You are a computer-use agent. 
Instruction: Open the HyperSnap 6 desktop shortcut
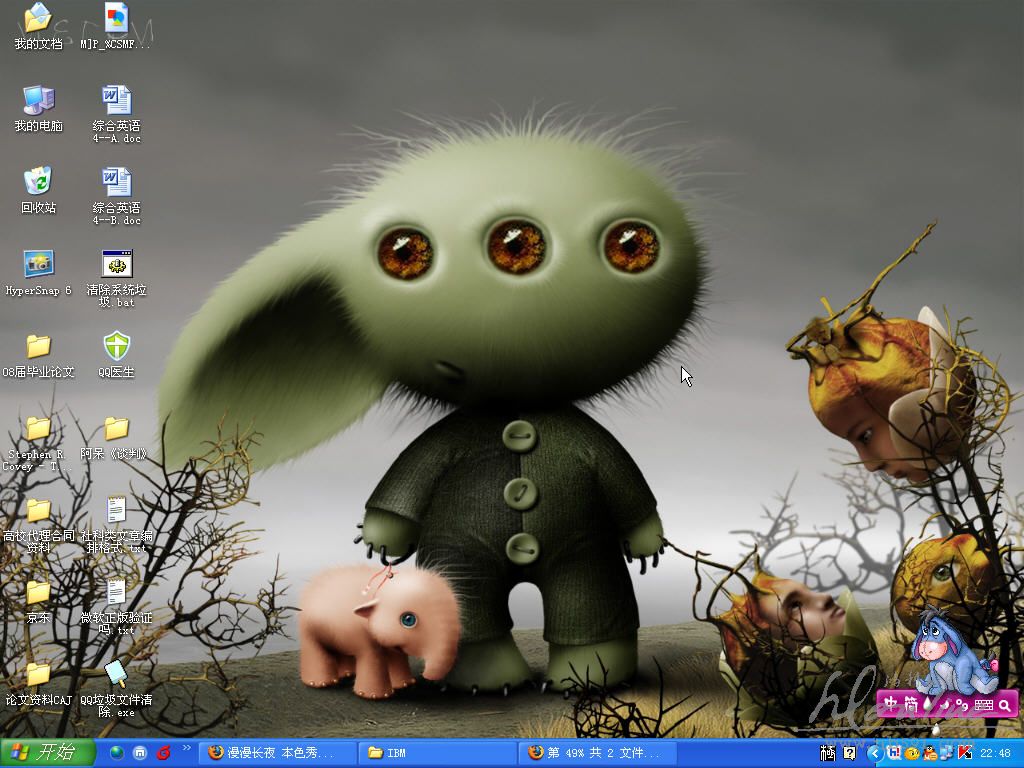[x=38, y=265]
